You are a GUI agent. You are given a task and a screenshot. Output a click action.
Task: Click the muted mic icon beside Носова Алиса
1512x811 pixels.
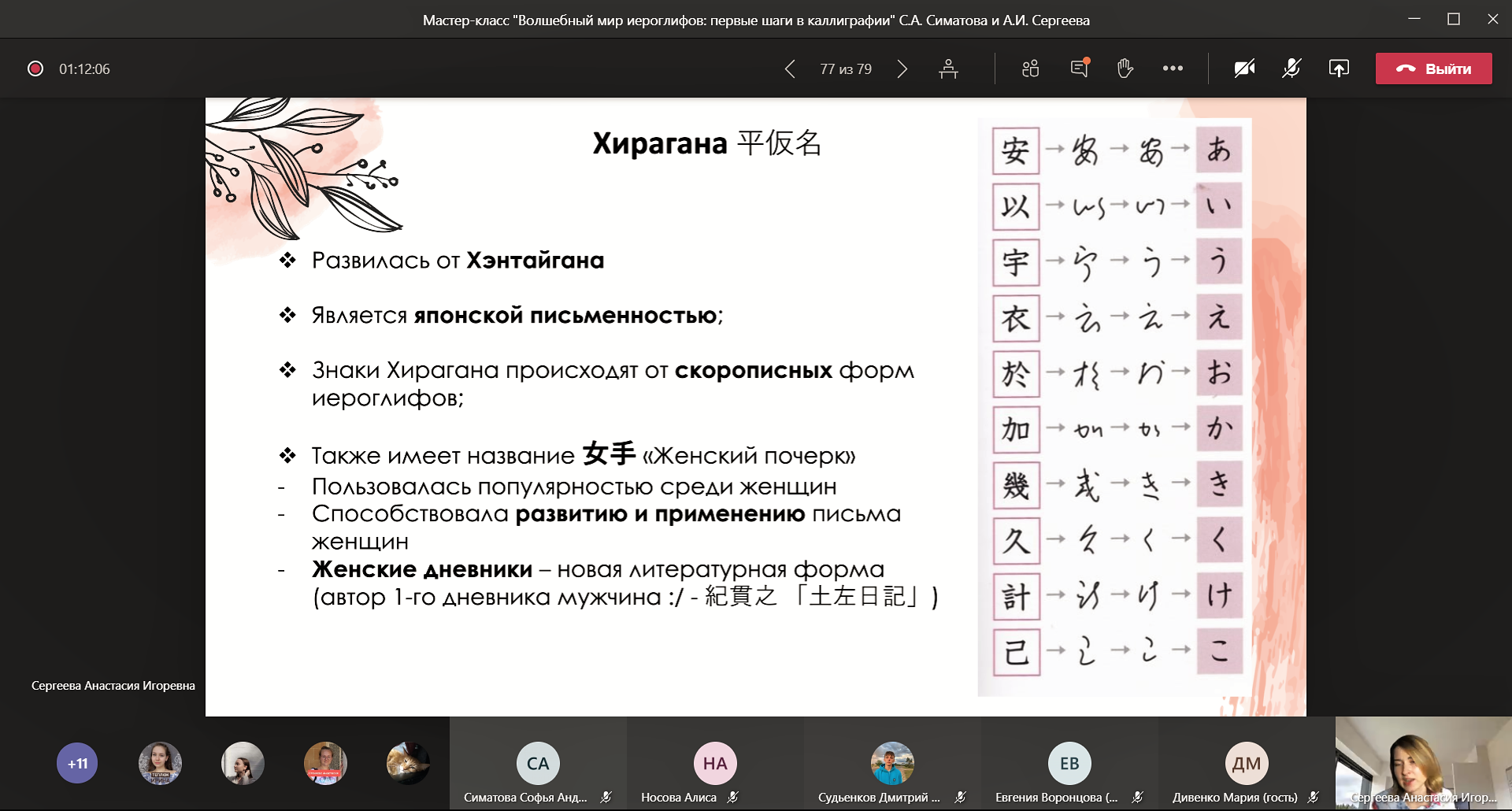coord(732,797)
